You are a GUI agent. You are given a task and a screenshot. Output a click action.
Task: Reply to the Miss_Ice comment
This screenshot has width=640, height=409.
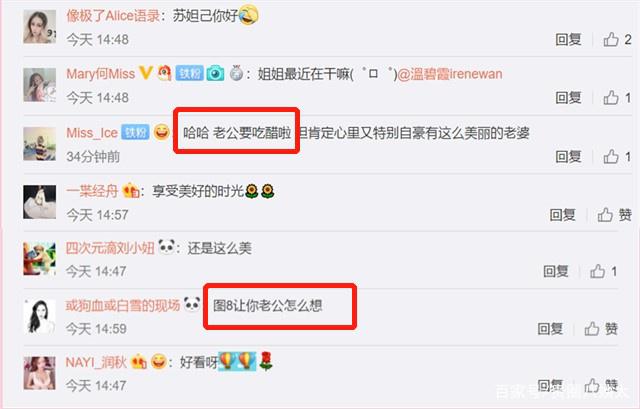(568, 156)
